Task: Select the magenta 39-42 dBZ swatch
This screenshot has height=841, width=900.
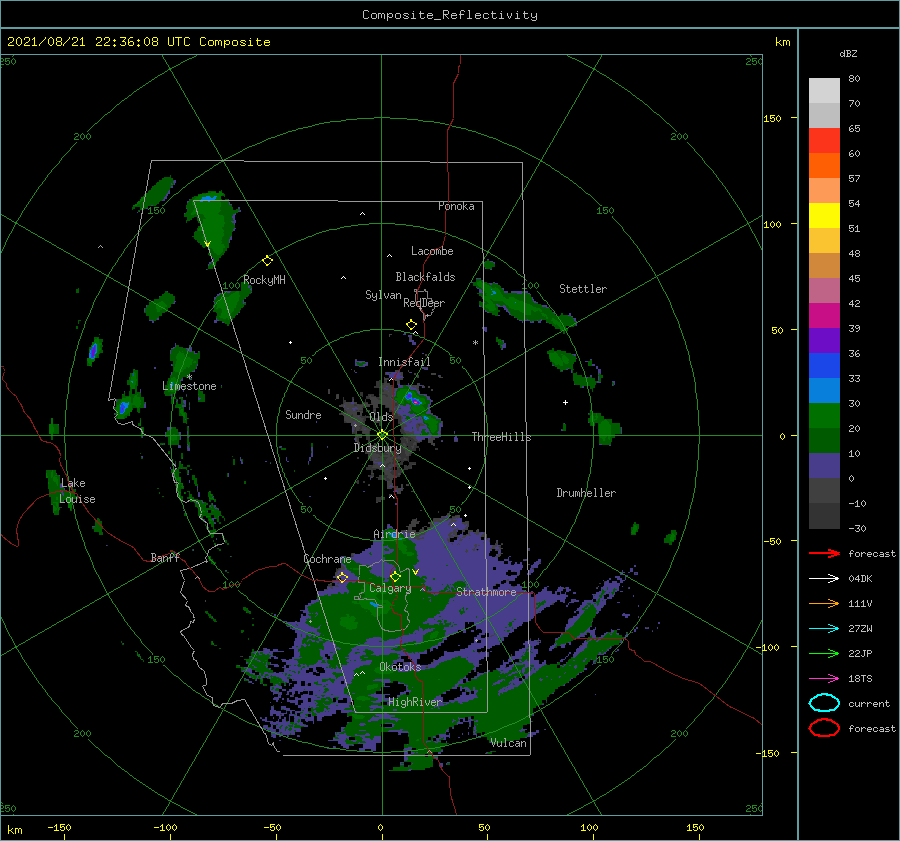Action: (824, 316)
